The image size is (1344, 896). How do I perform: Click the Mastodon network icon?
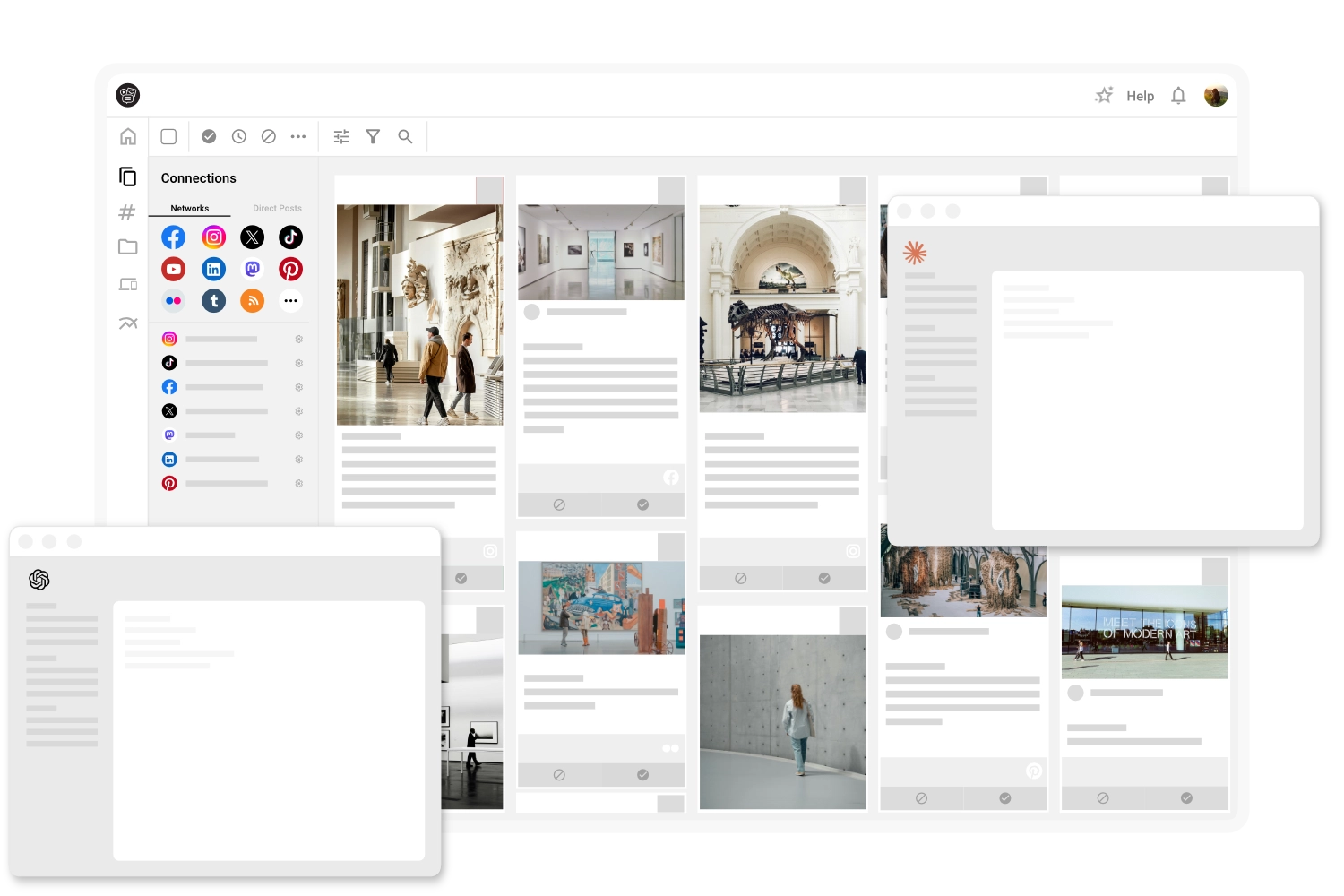coord(253,269)
